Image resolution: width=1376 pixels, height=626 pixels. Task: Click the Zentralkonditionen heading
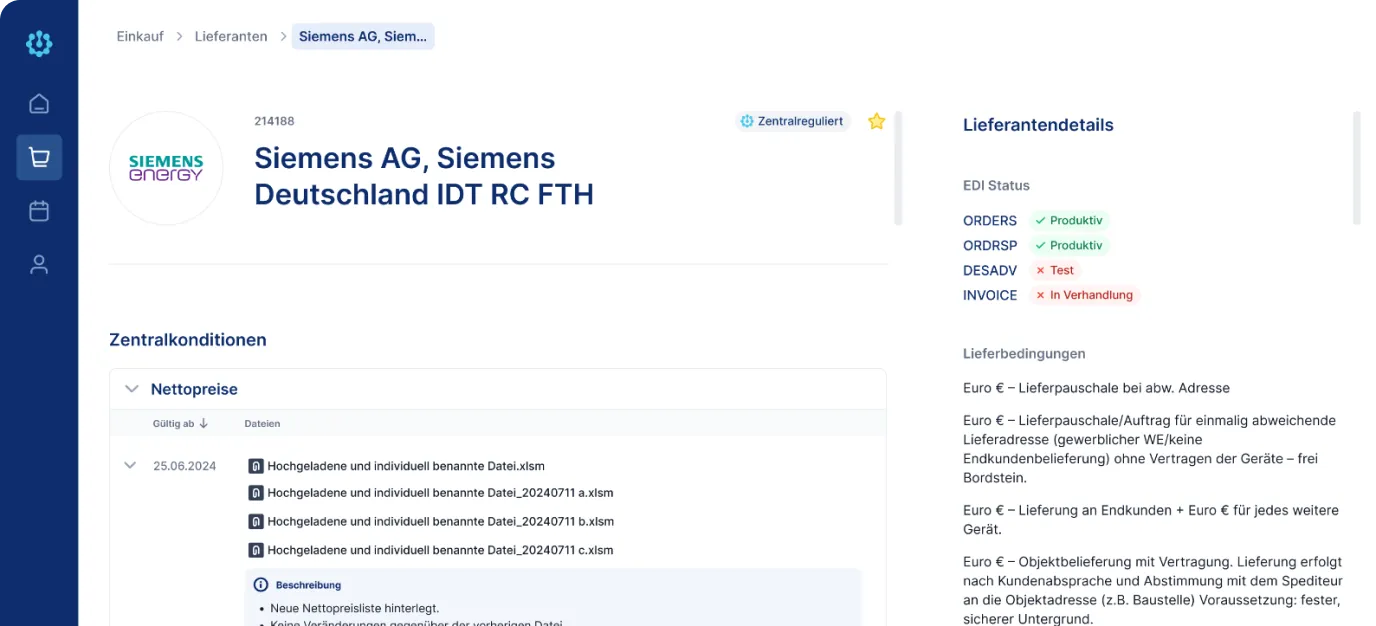188,340
